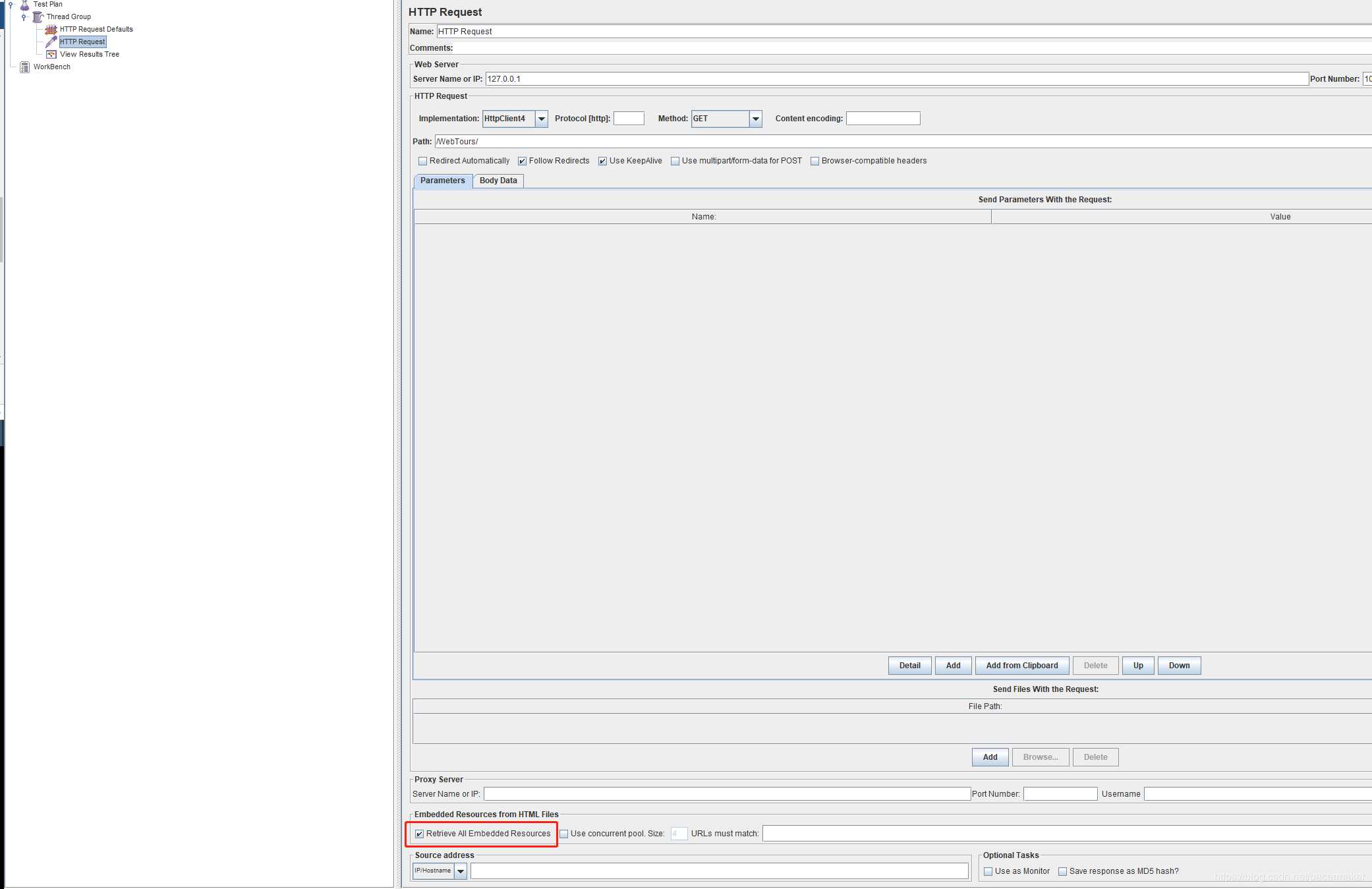
Task: Disable the Follow Redirects checkbox
Action: coord(522,161)
